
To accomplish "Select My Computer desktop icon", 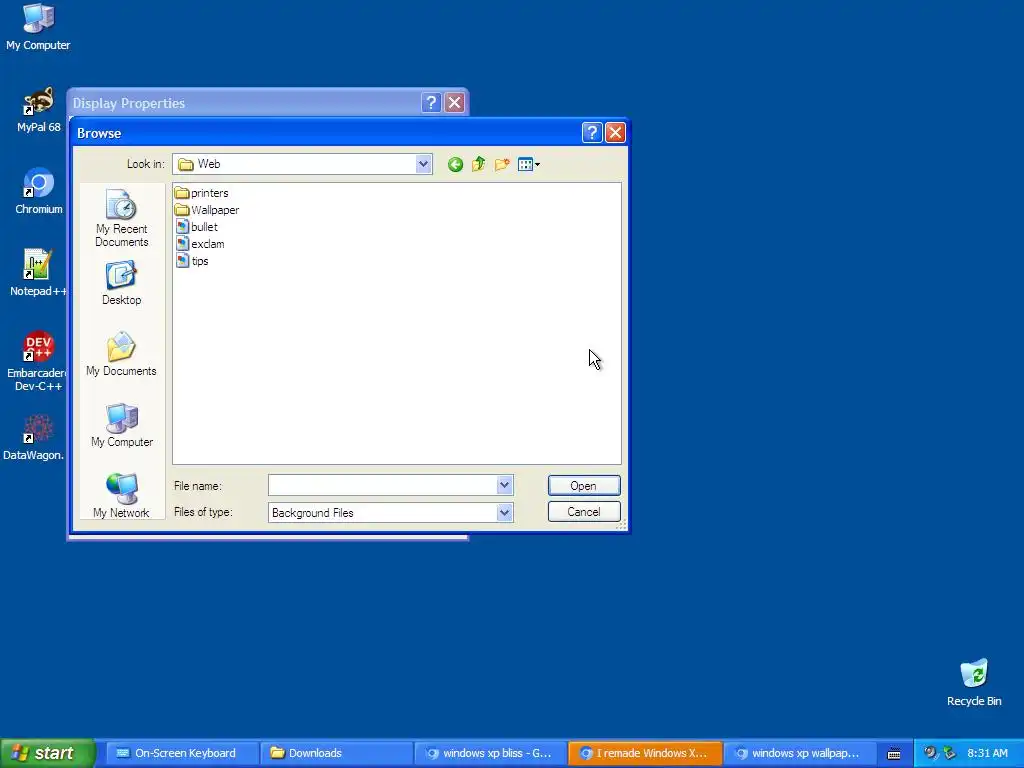I will coord(39,27).
